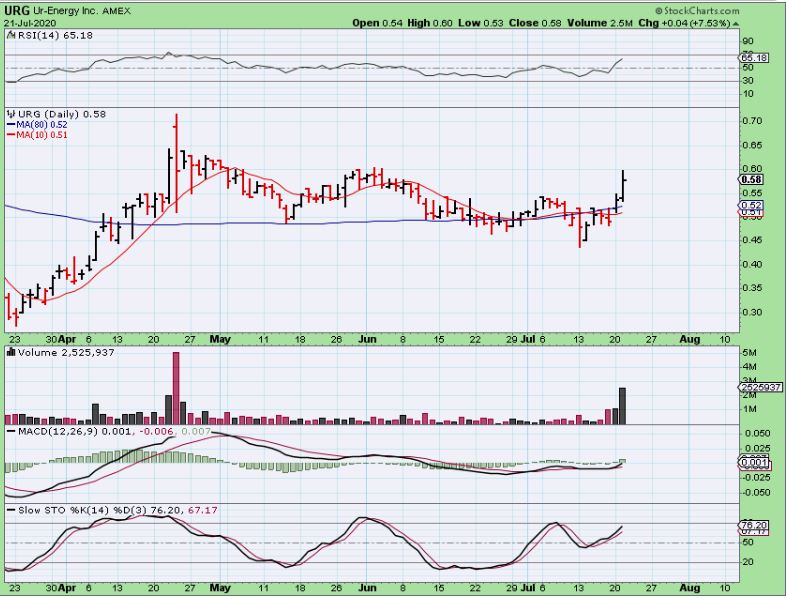
Task: Select the Volume 2,525,937 panel label
Action: [x=66, y=352]
